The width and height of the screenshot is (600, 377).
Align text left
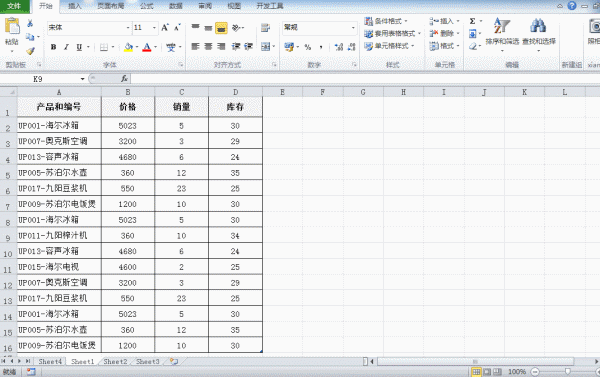click(x=196, y=47)
